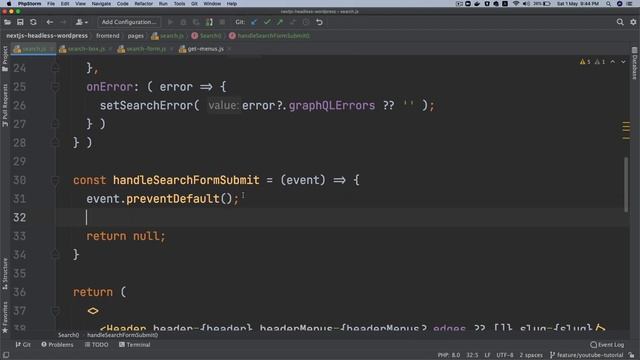Open the File menu
The height and width of the screenshot is (360, 640).
pos(51,4)
